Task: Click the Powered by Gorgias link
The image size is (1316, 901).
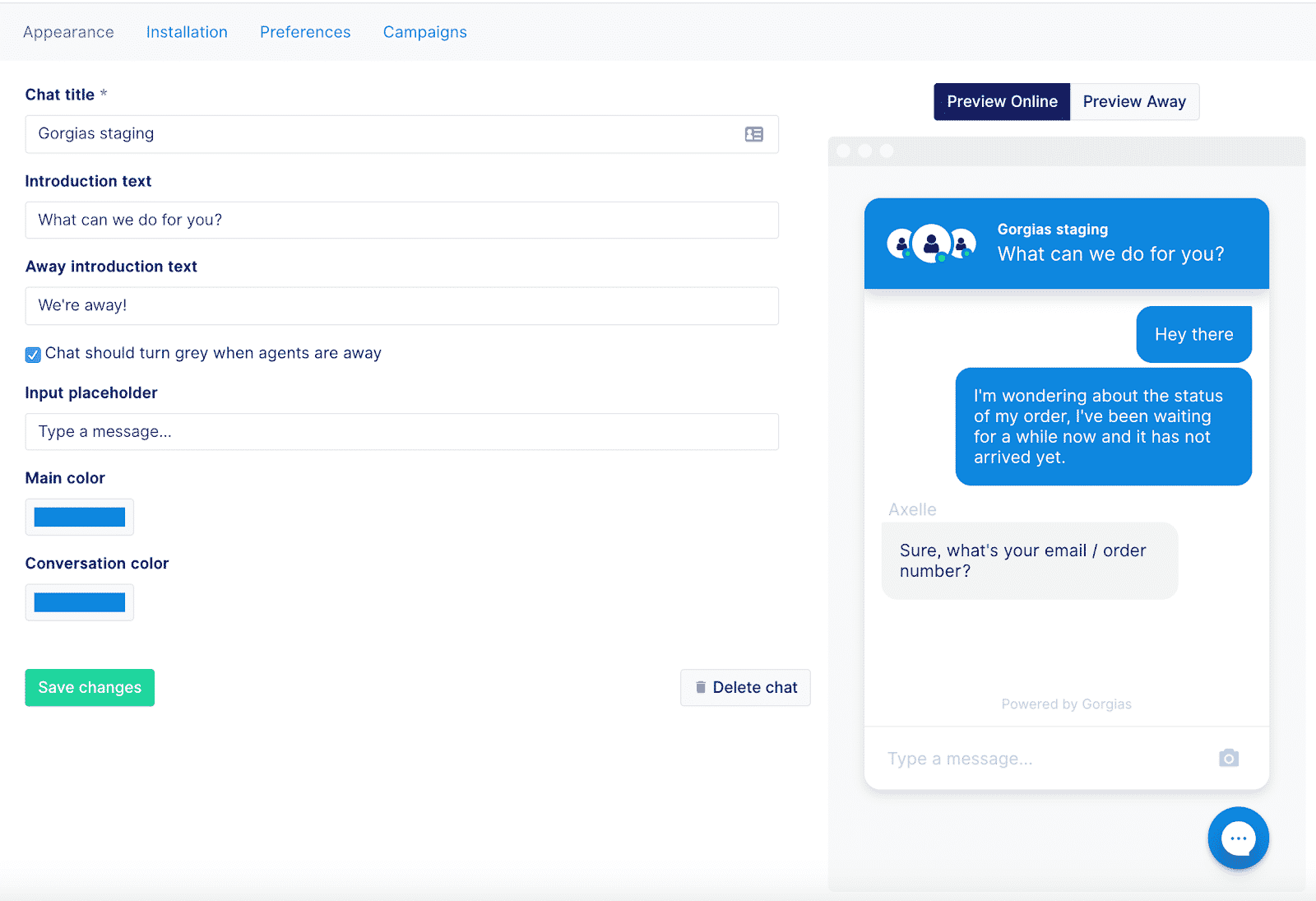Action: [x=1066, y=704]
